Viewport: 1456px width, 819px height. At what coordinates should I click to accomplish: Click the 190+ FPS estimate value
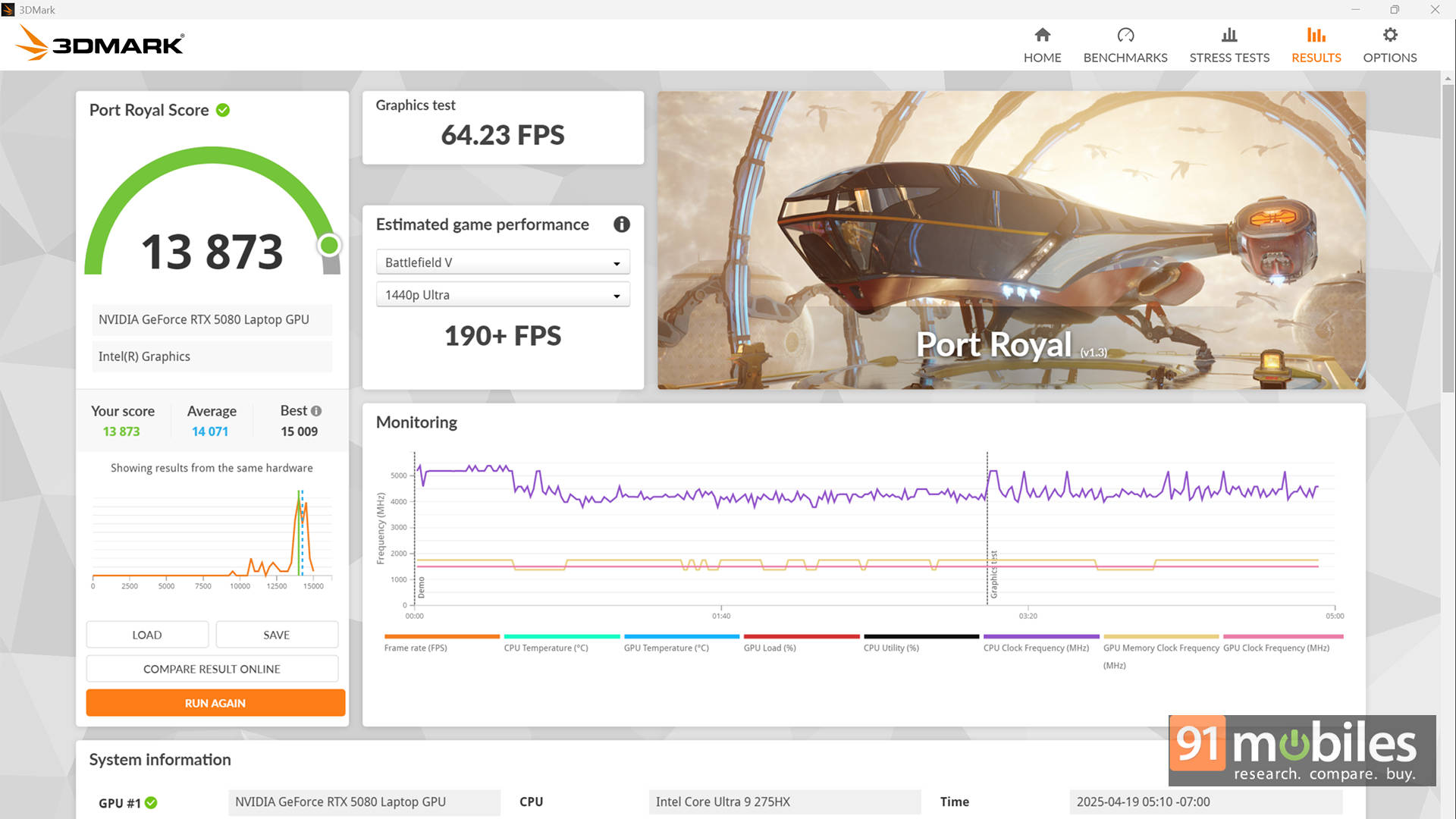pyautogui.click(x=503, y=336)
